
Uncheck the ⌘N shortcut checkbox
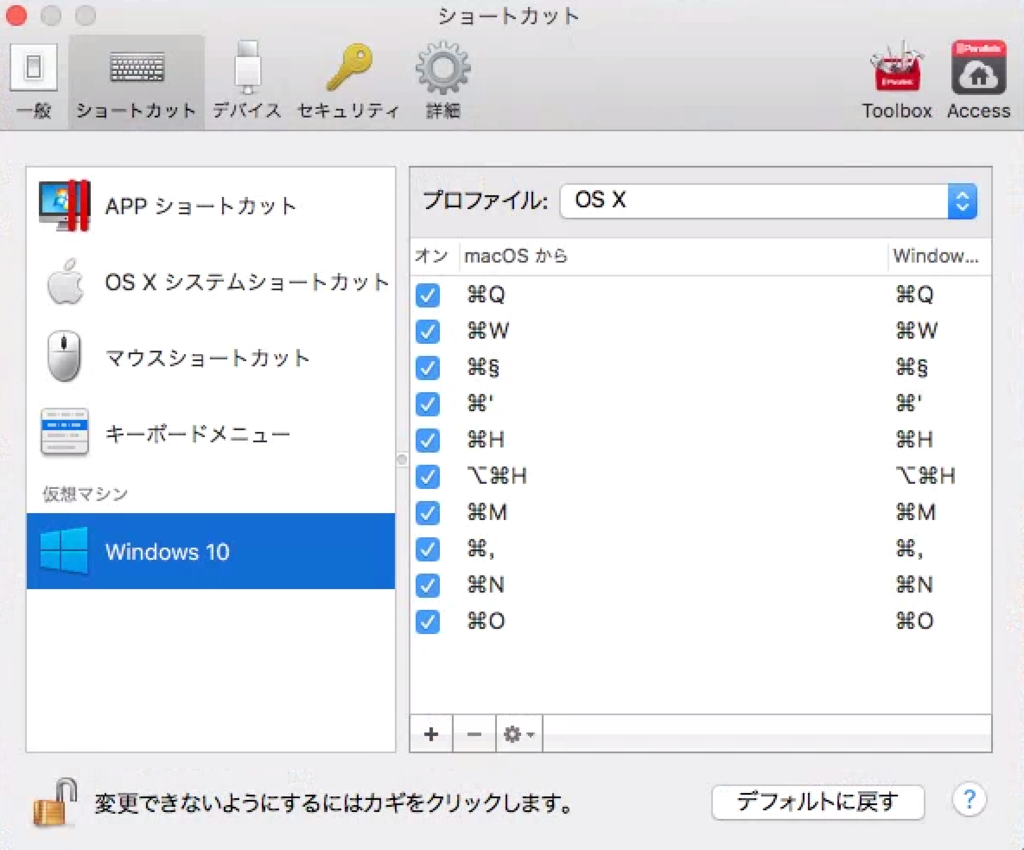[x=428, y=585]
